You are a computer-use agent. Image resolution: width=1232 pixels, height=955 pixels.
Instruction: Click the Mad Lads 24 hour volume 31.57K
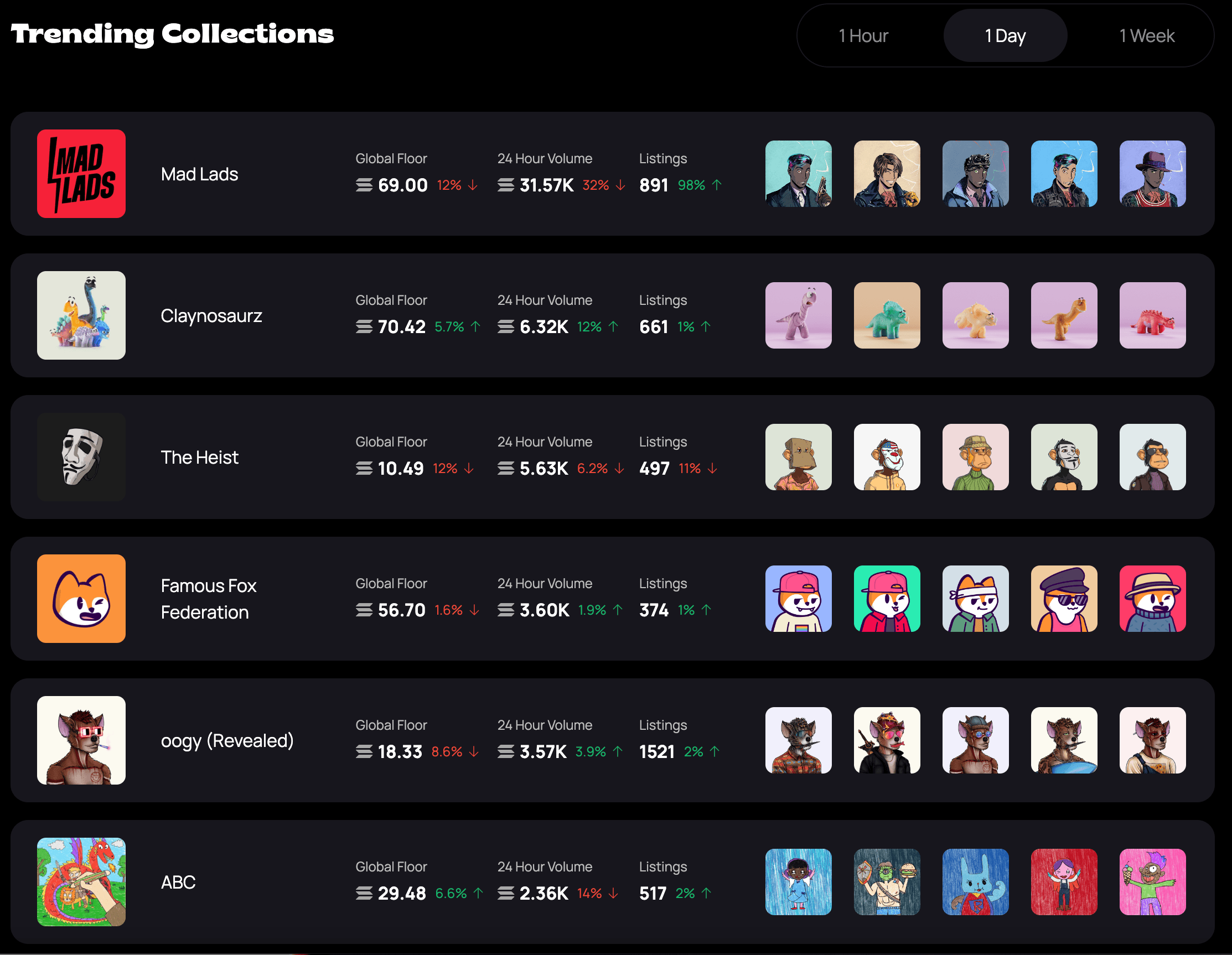(x=546, y=185)
